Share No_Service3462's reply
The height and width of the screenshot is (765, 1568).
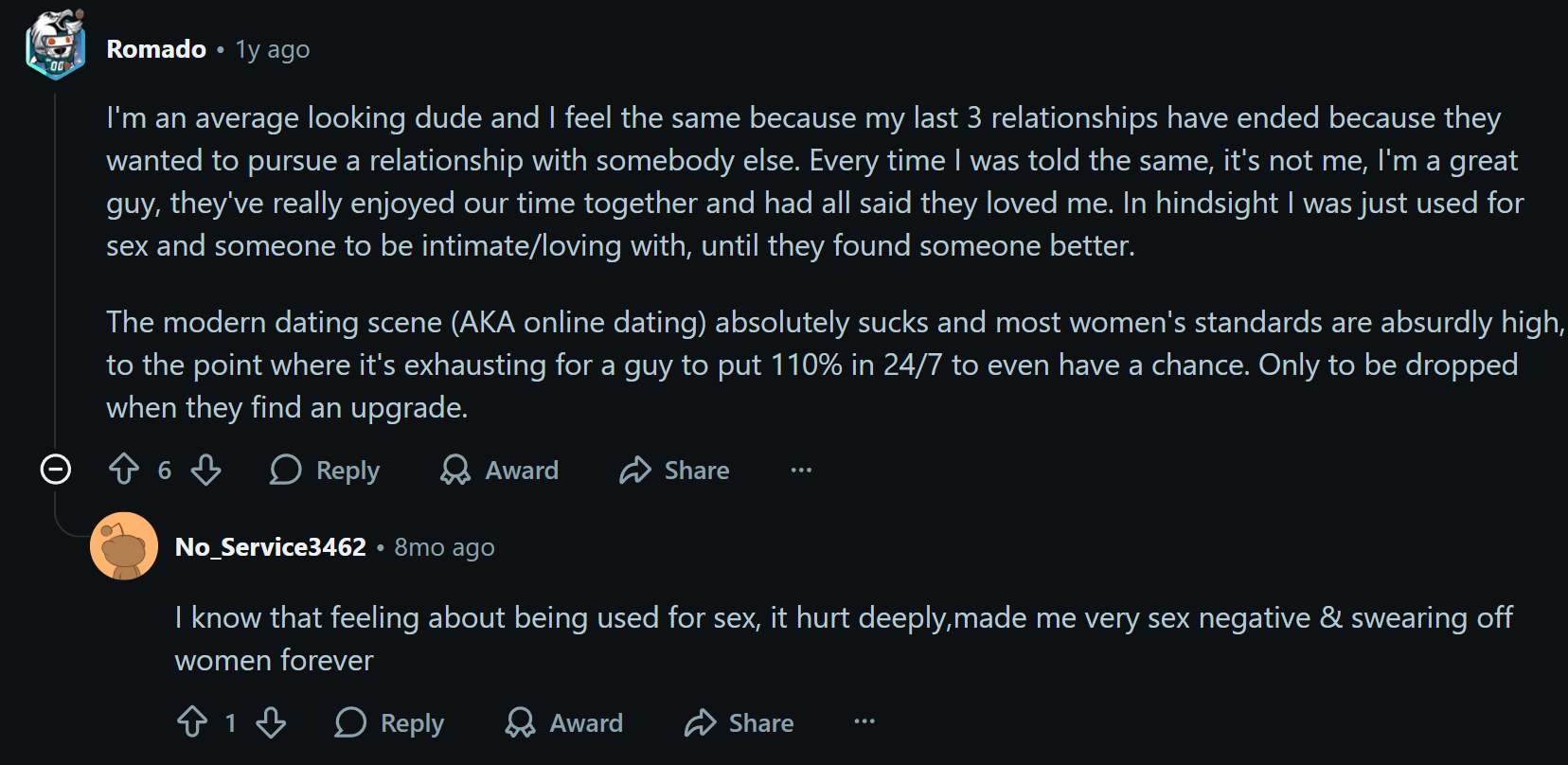(x=739, y=722)
